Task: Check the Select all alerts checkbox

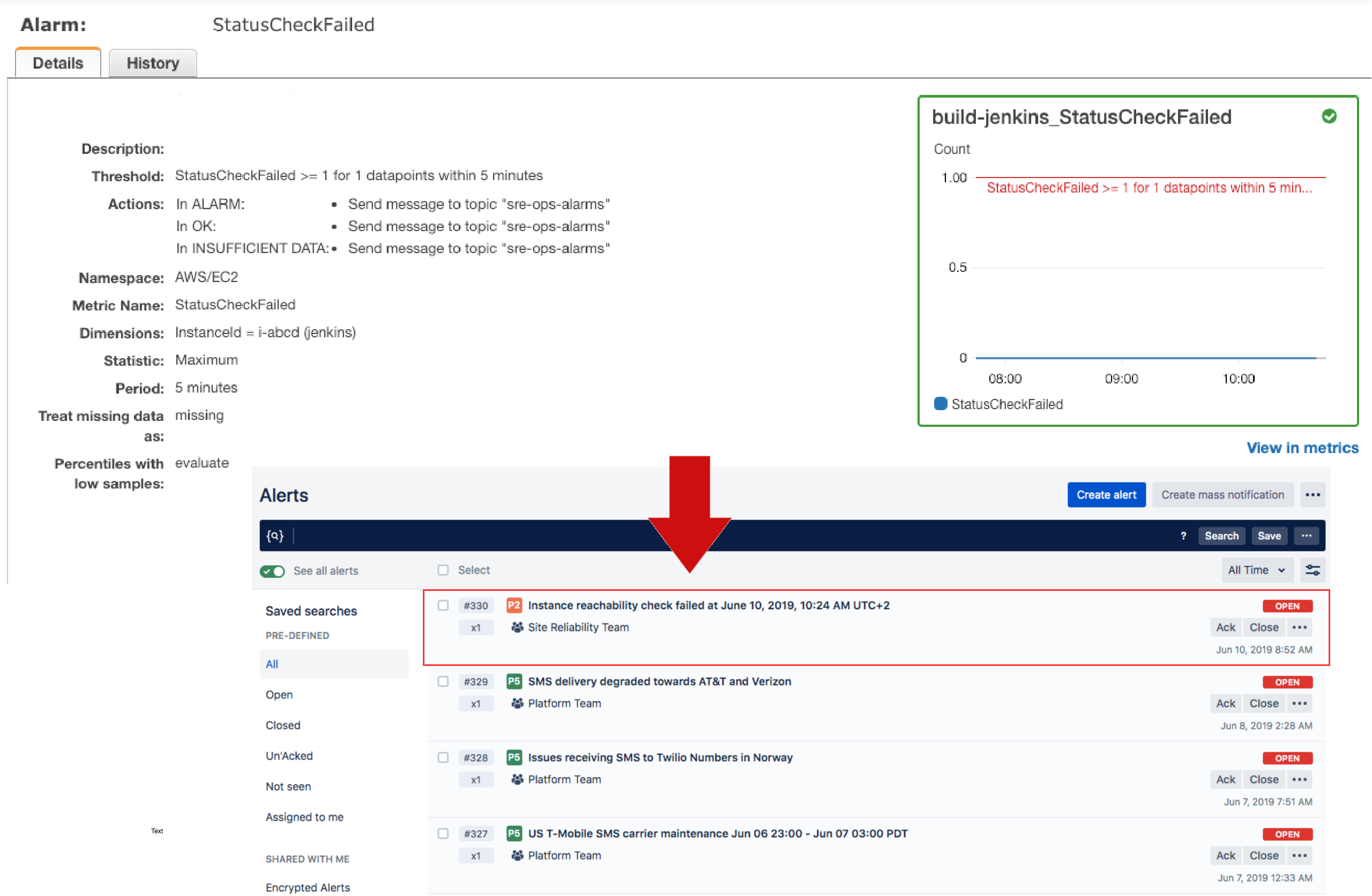Action: [443, 570]
